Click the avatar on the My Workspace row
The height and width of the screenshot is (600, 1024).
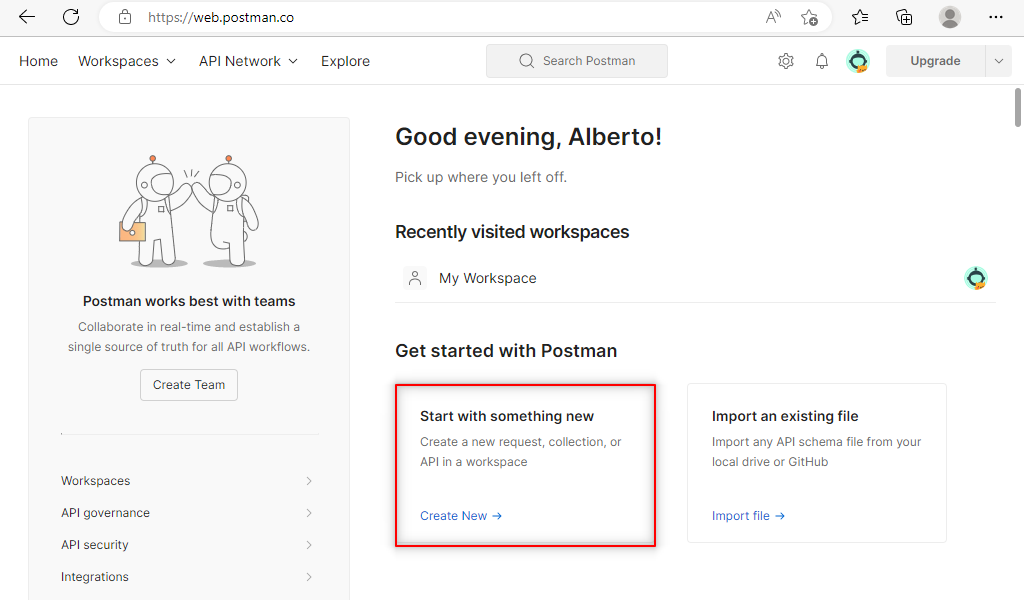coord(976,278)
